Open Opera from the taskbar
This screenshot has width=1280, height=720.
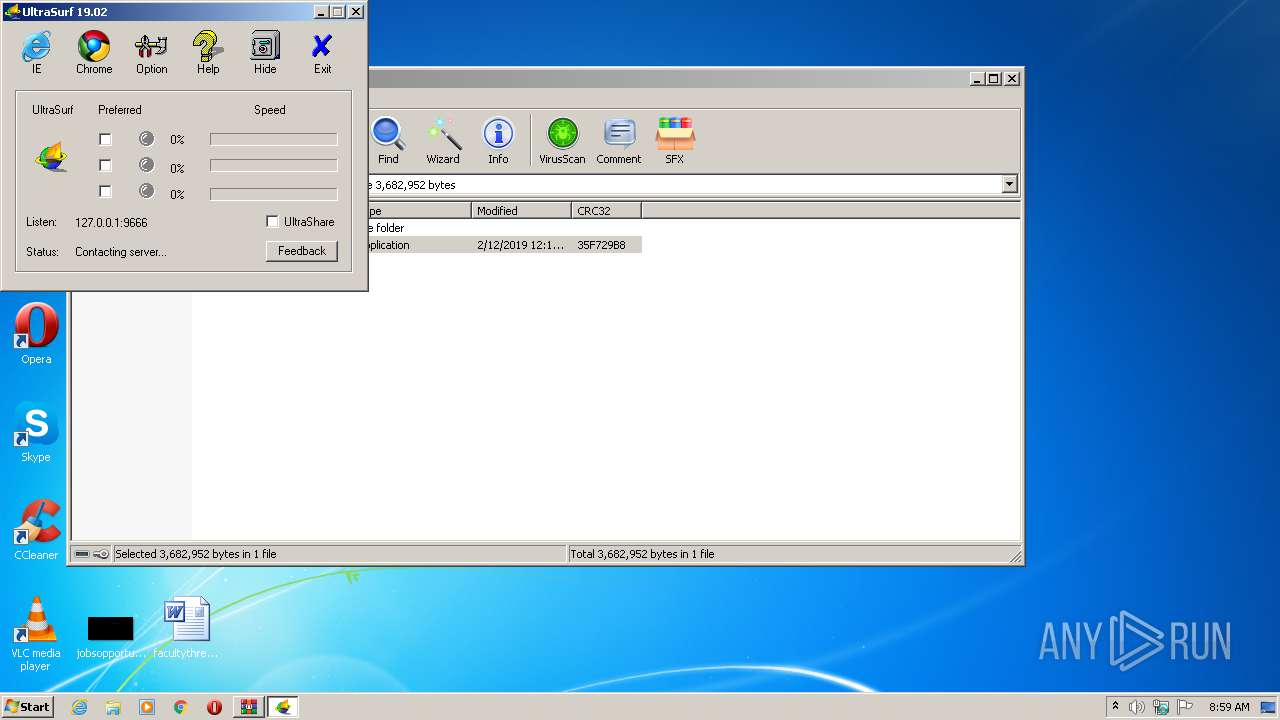[214, 707]
